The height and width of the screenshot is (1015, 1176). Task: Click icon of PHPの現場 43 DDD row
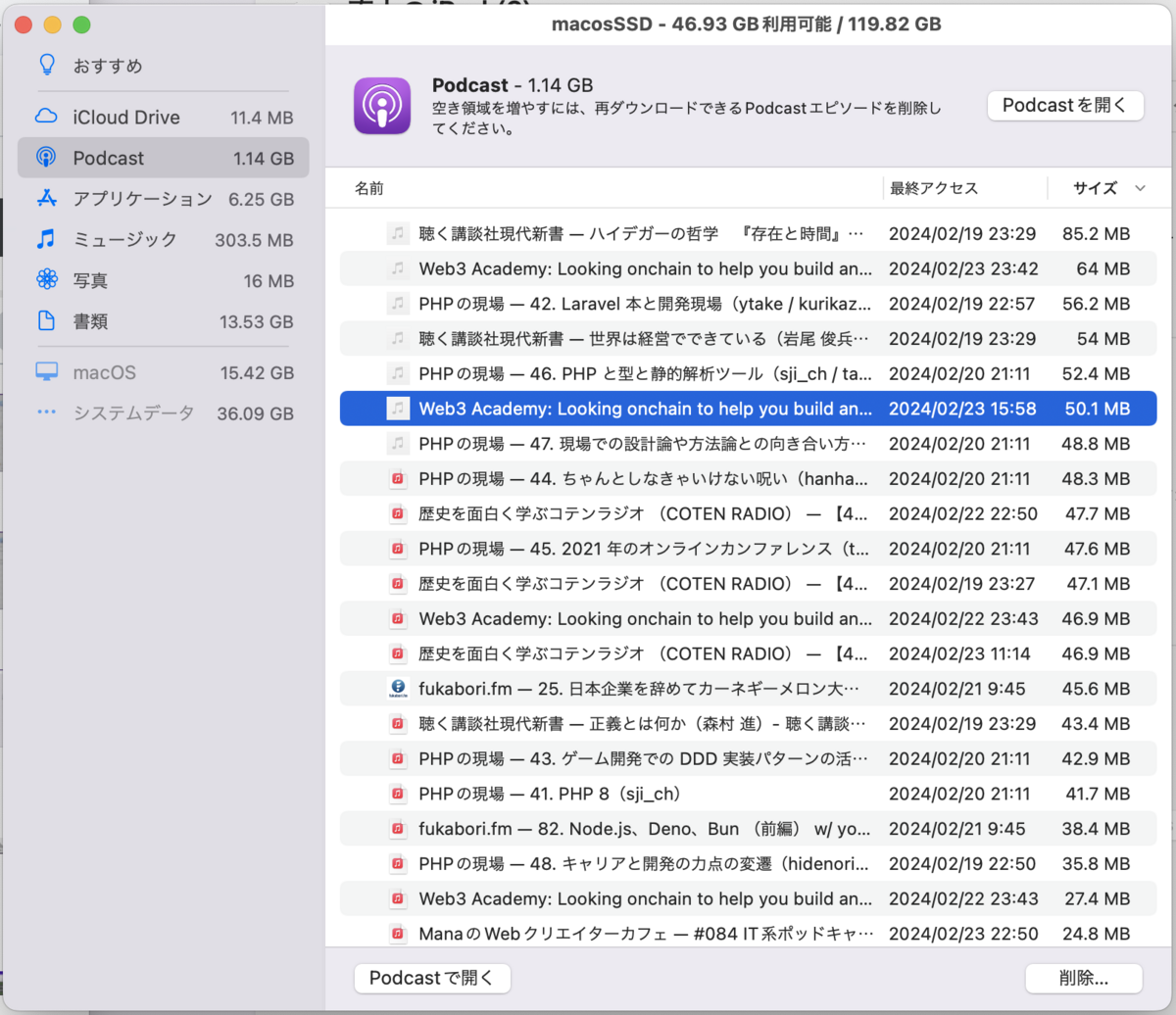397,758
